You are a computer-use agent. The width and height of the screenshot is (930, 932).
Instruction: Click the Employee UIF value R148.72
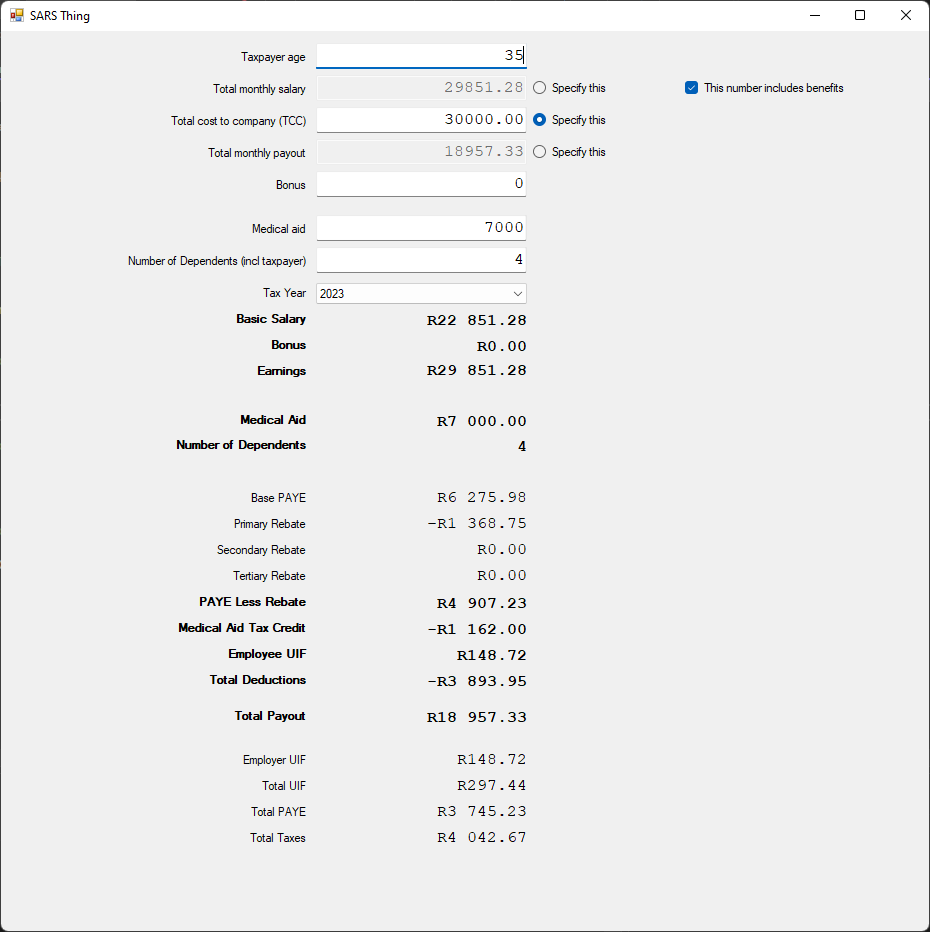489,654
